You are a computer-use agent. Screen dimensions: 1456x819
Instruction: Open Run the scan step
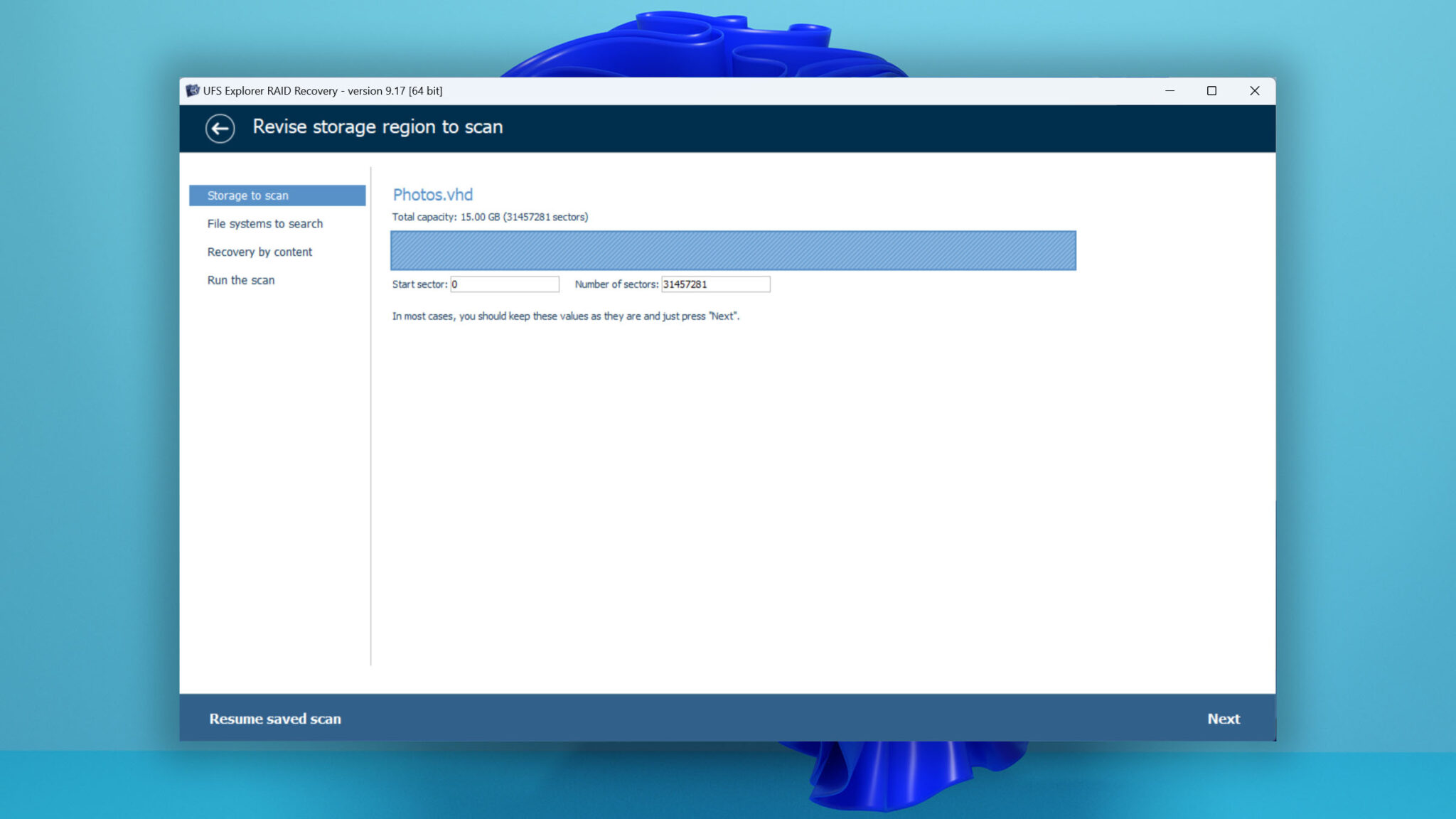[x=240, y=279]
